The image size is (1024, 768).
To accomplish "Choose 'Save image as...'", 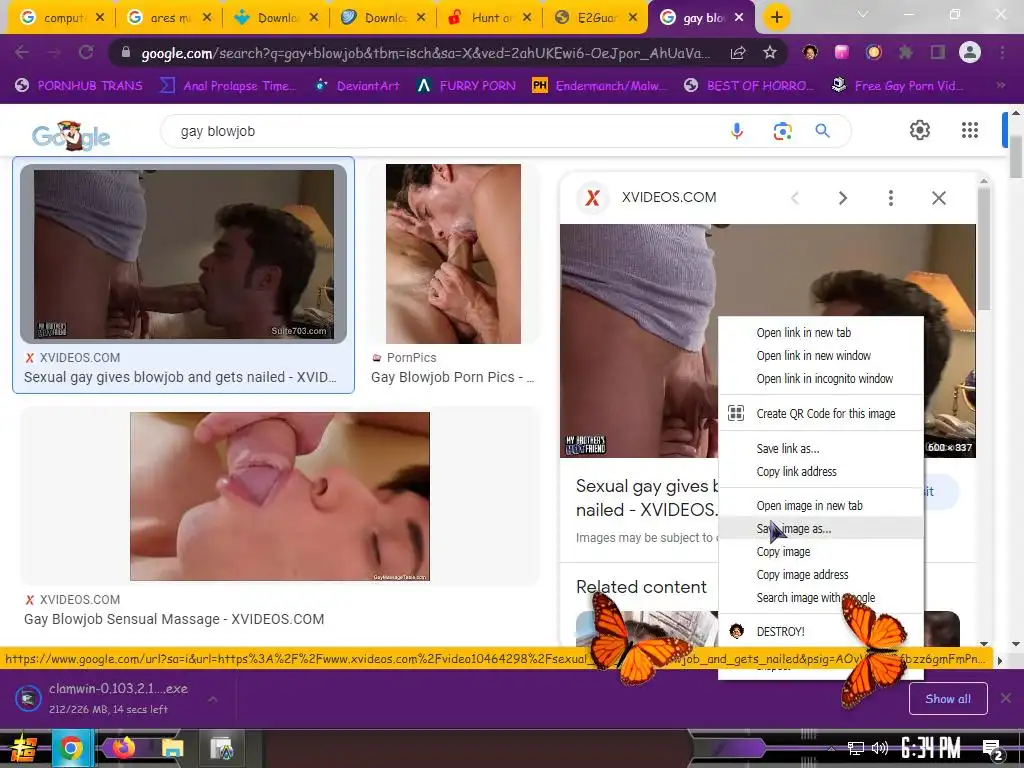I will 821,528.
